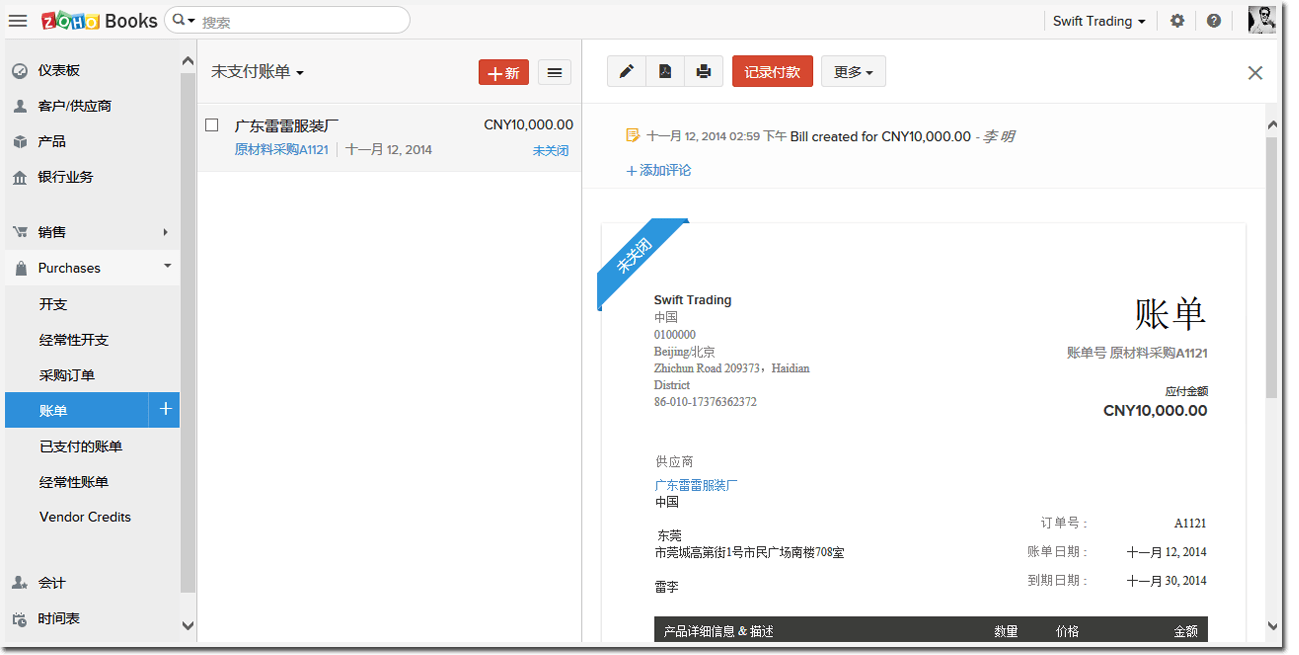This screenshot has height=655, width=1299.
Task: Click the 未关闭 ribbon on the bill
Action: pos(637,257)
